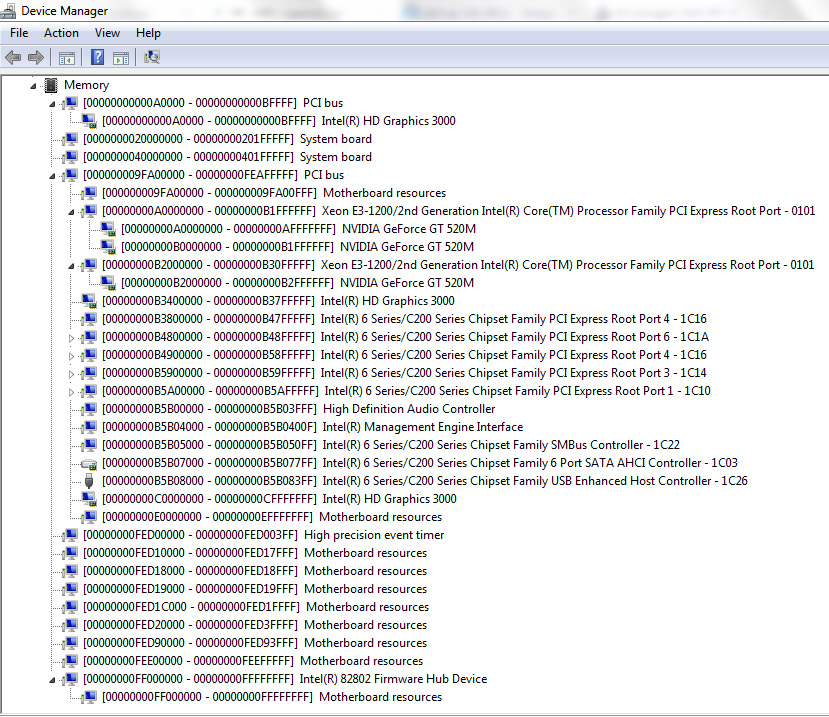Collapse the PCI bus node at 000000009FA00000
Screen dimensions: 829x717
tap(52, 176)
